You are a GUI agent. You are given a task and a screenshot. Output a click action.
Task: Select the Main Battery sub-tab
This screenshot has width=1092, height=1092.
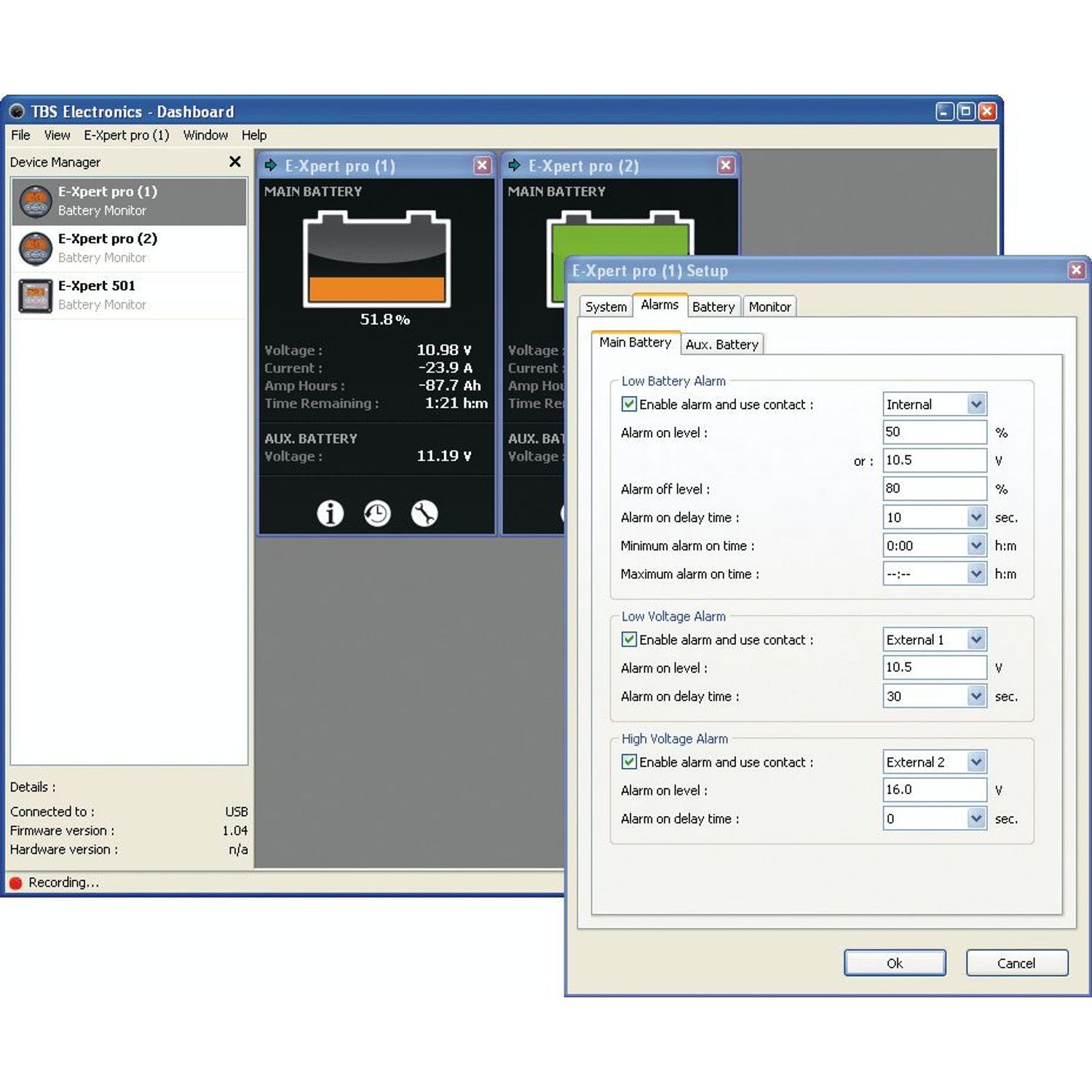click(x=636, y=342)
